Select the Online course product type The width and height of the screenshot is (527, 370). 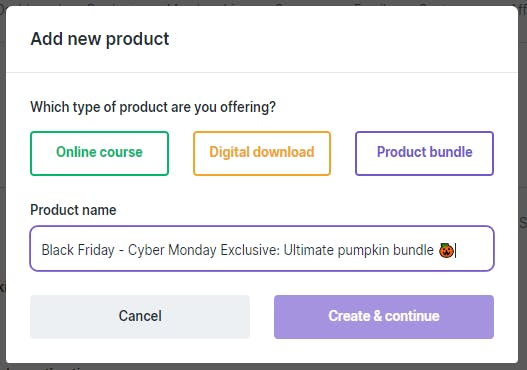(x=99, y=153)
